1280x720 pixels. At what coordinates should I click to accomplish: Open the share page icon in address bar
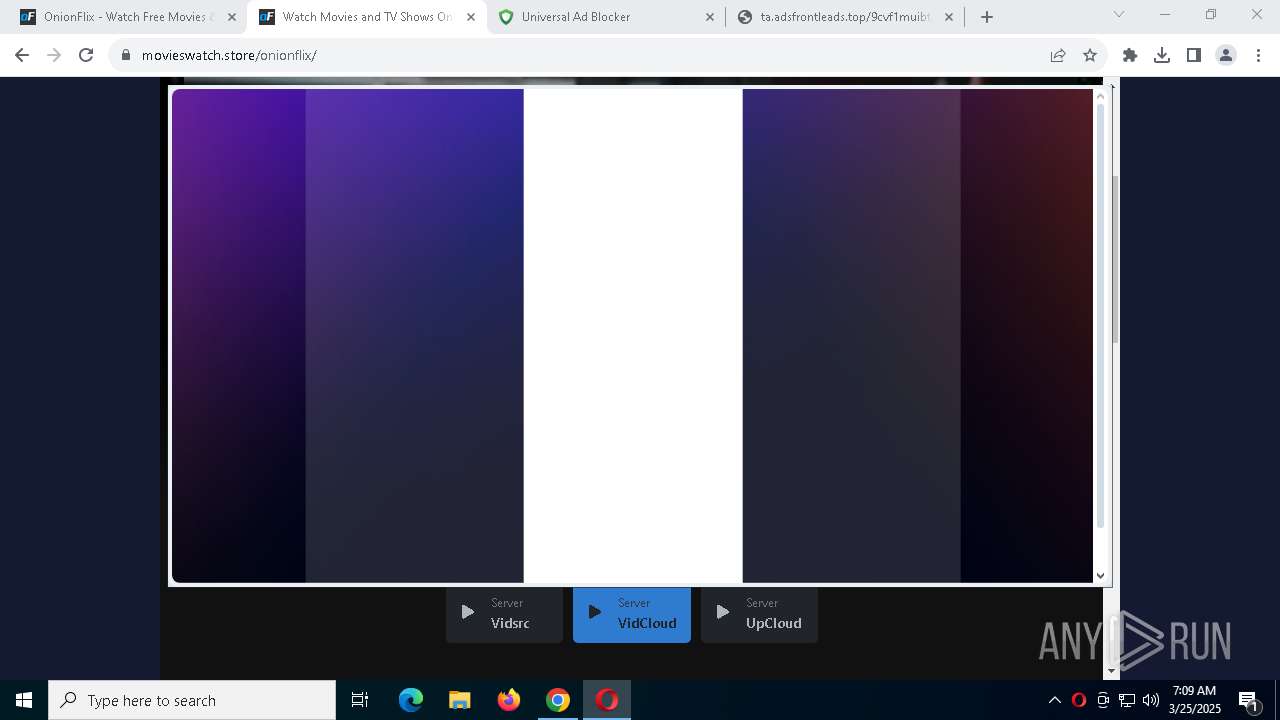[1058, 55]
